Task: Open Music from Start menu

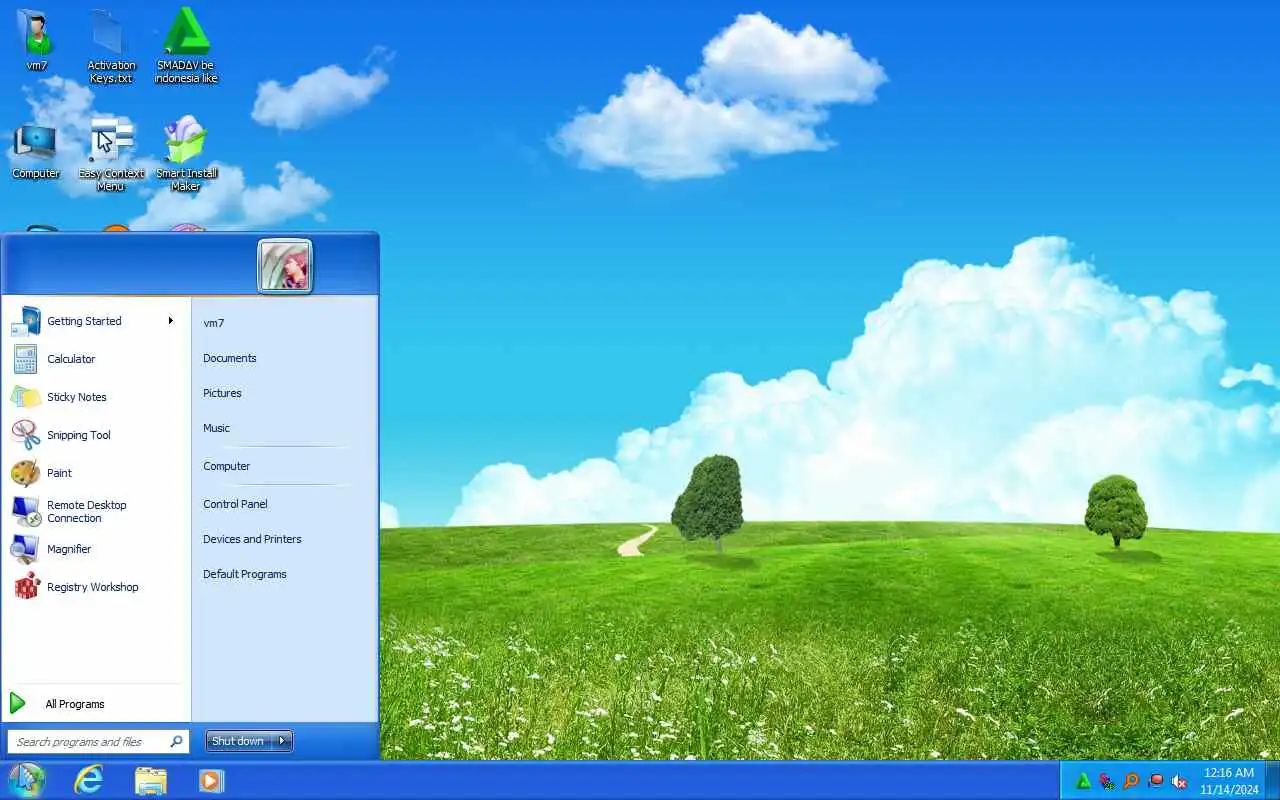Action: point(216,428)
